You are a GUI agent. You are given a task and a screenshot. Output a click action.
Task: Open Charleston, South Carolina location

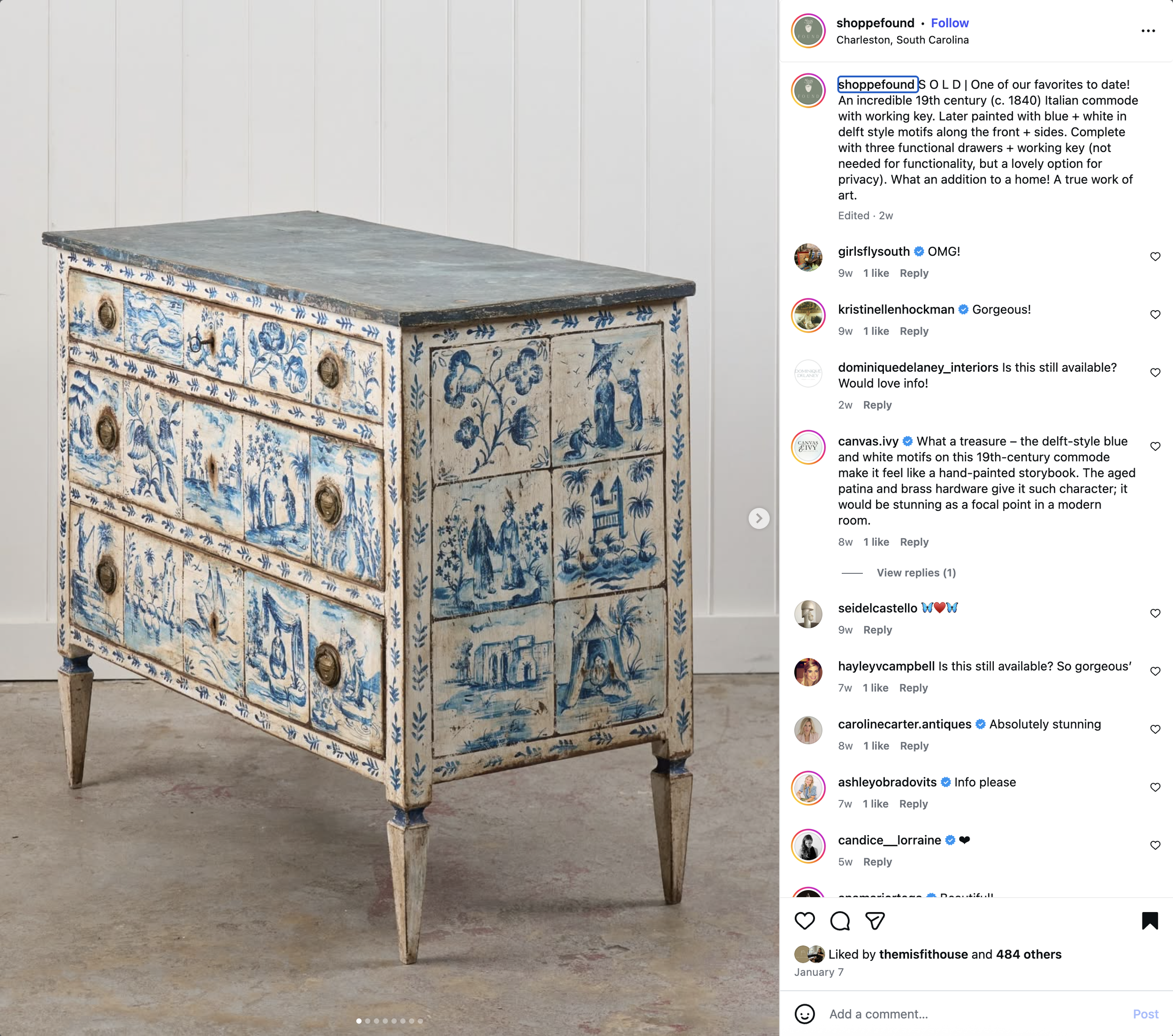(x=902, y=39)
